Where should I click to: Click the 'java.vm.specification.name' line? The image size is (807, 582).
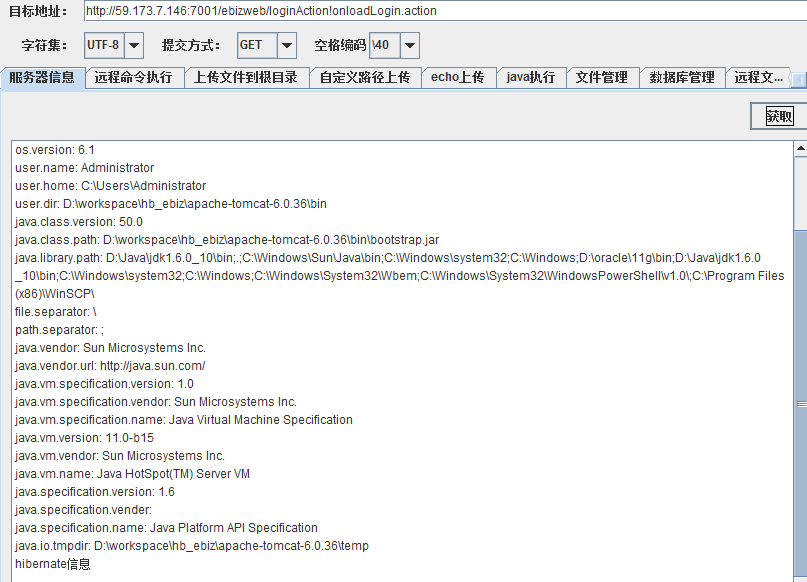click(184, 420)
